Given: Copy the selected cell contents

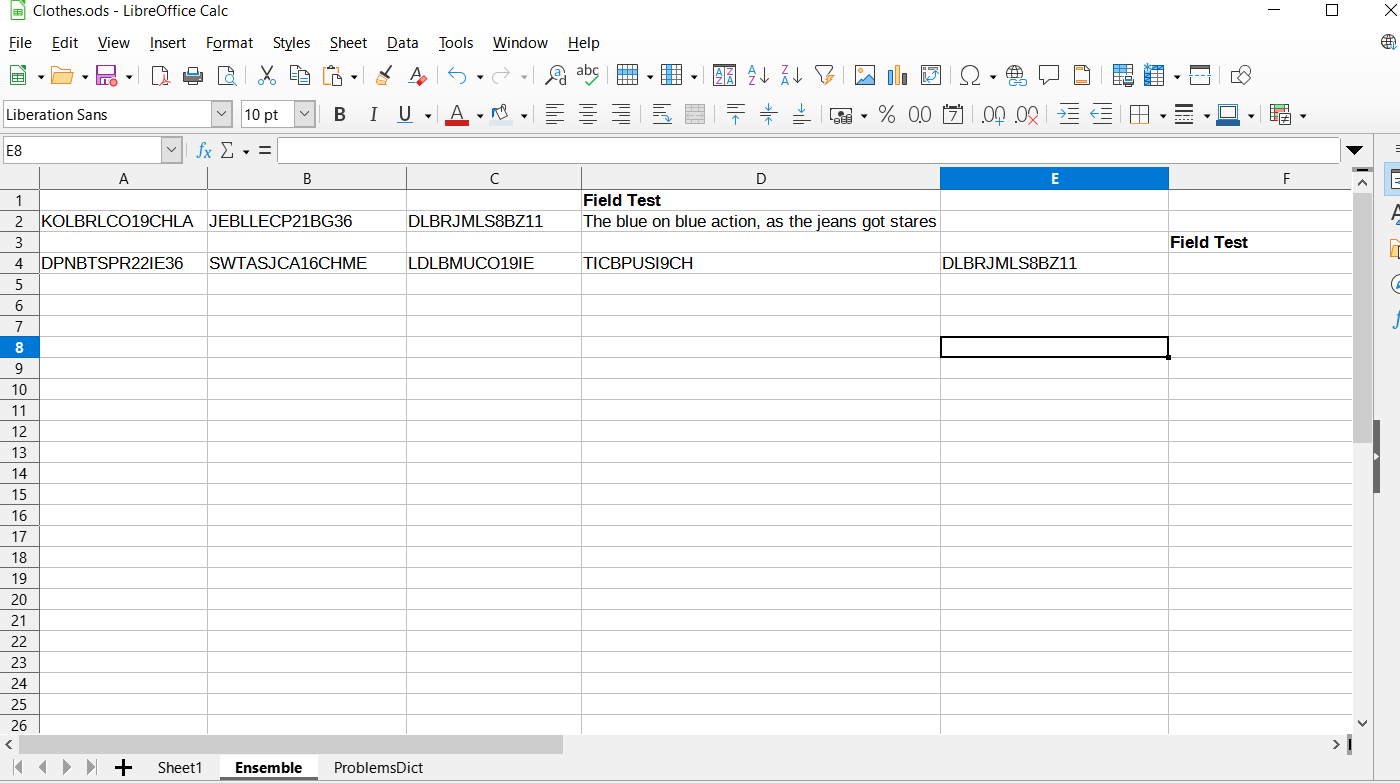Looking at the screenshot, I should tap(299, 75).
